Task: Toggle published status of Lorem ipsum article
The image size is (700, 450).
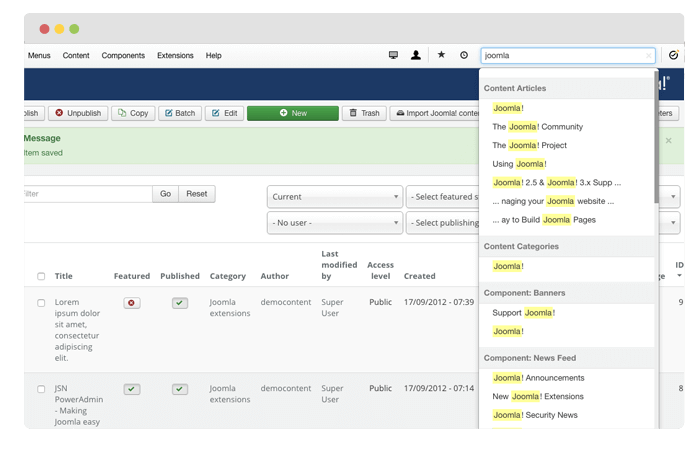Action: 179,303
